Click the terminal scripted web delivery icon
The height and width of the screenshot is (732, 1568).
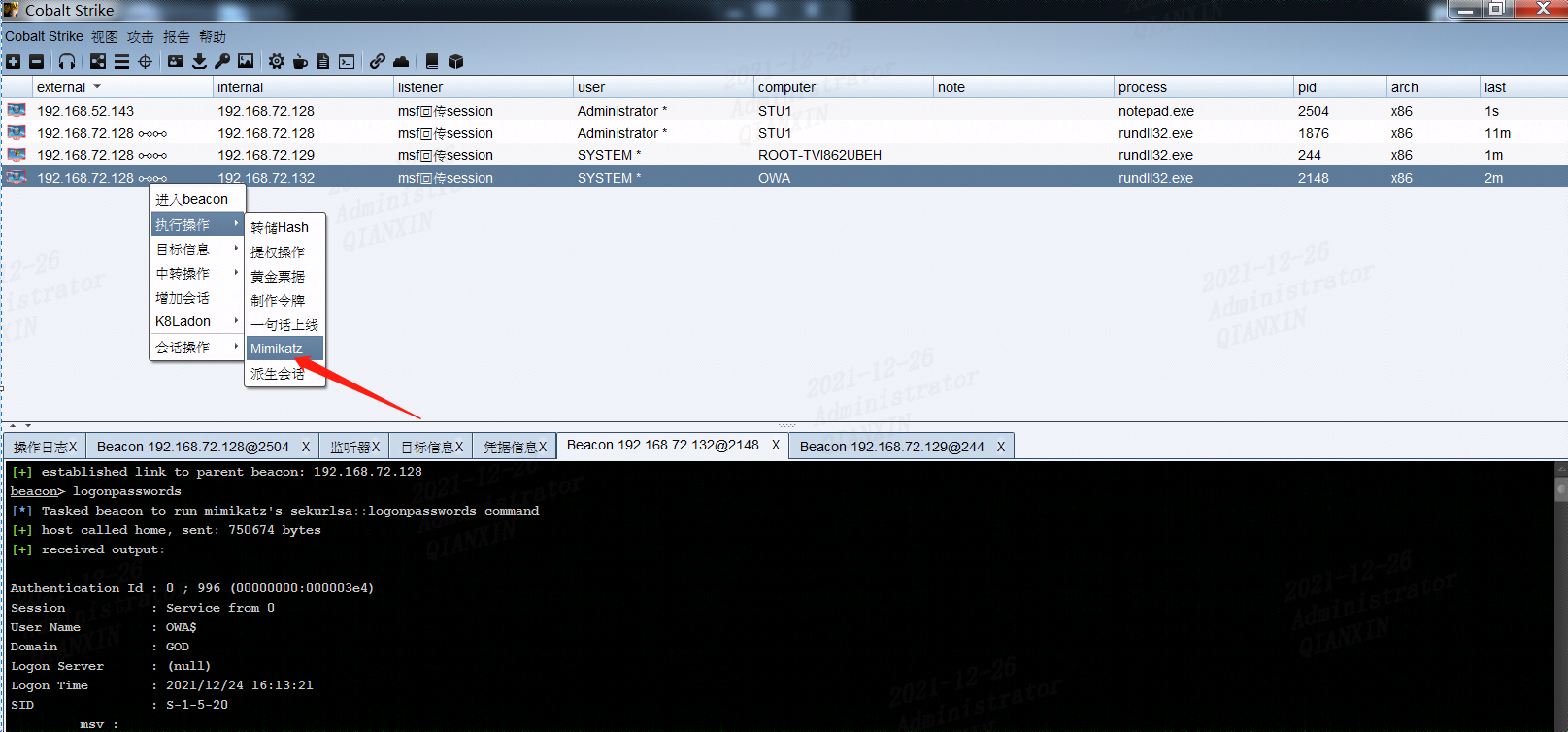pyautogui.click(x=347, y=61)
